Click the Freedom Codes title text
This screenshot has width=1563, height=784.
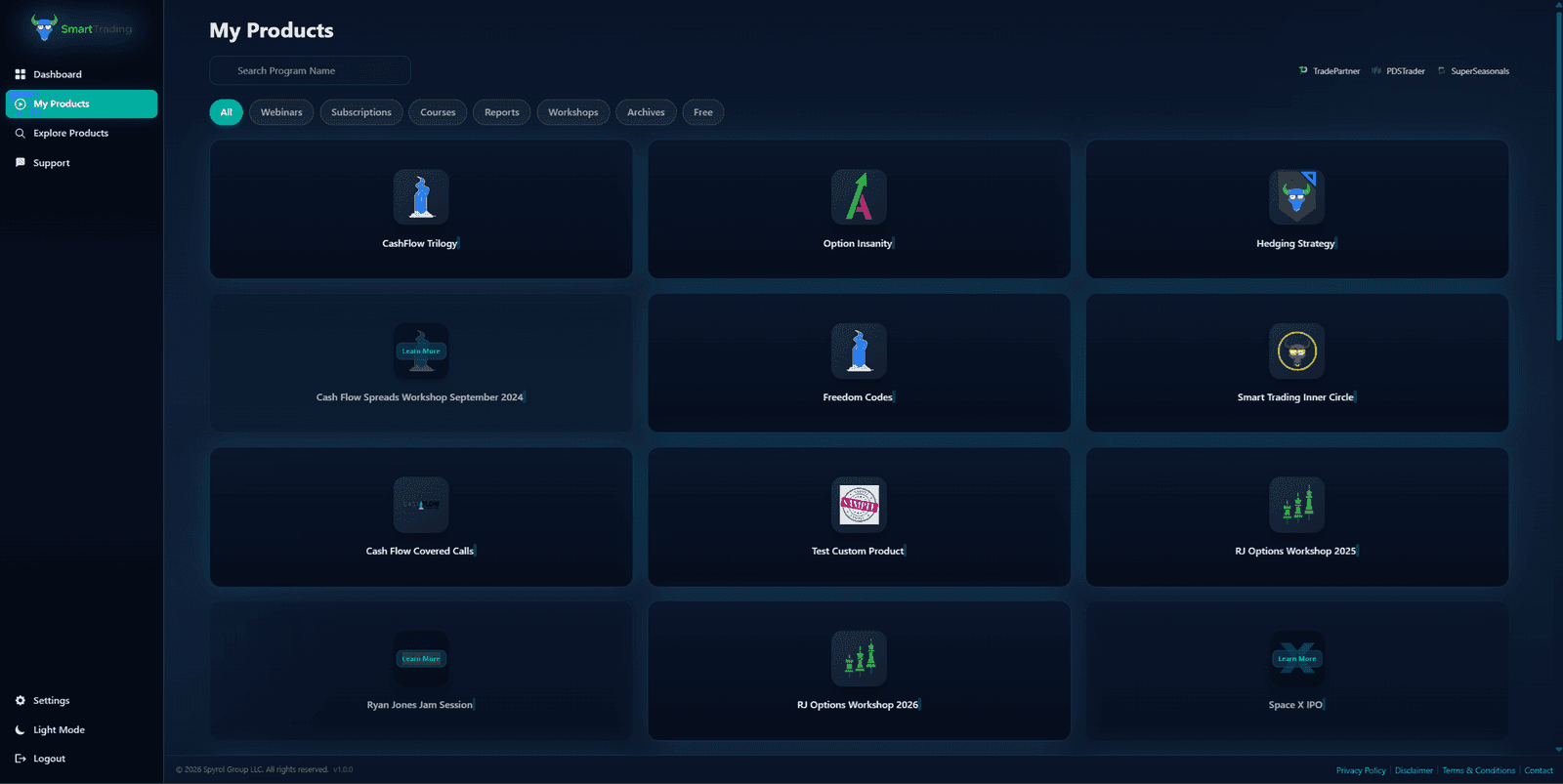pos(858,397)
